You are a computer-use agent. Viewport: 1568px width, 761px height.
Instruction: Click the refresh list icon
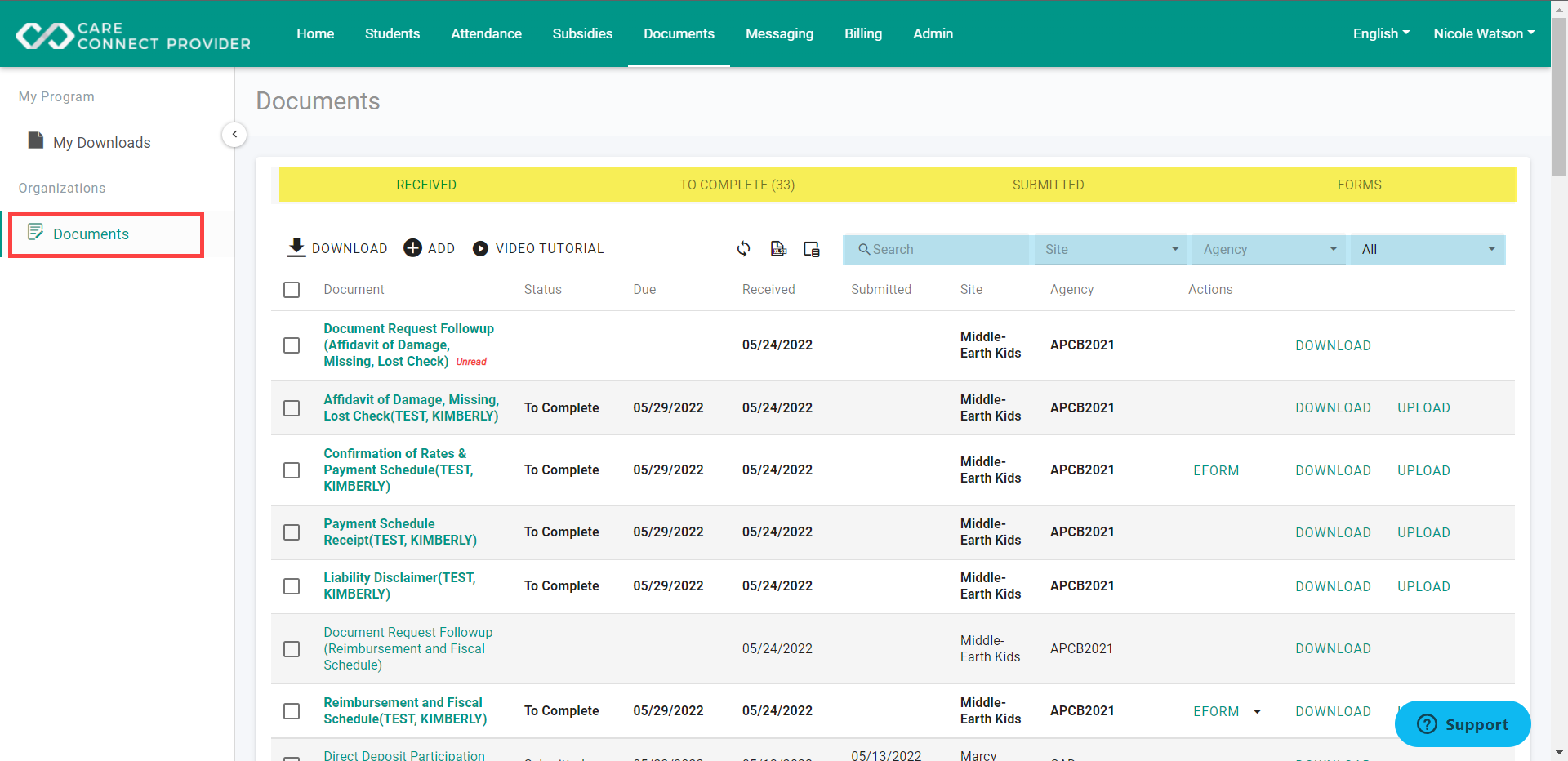pyautogui.click(x=744, y=248)
